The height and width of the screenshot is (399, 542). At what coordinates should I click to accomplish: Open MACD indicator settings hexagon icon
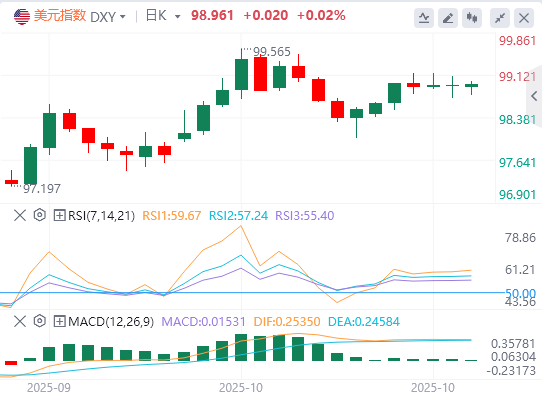click(40, 321)
